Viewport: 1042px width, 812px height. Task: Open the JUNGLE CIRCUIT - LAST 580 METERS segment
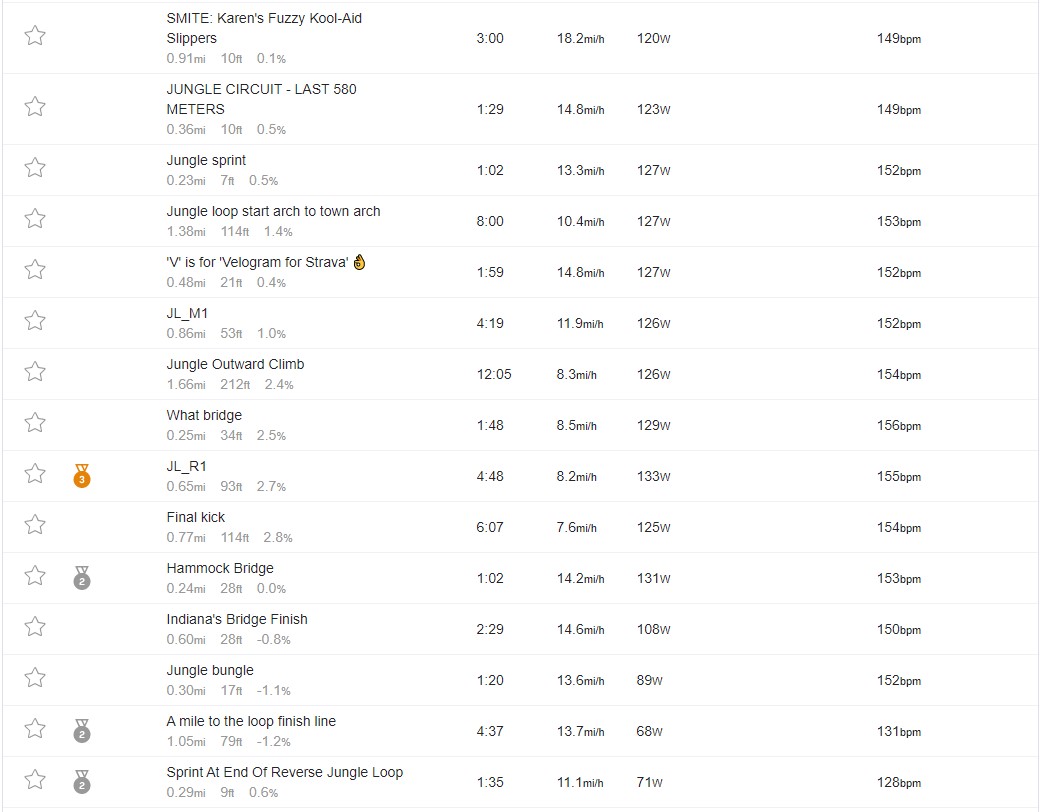coord(261,99)
